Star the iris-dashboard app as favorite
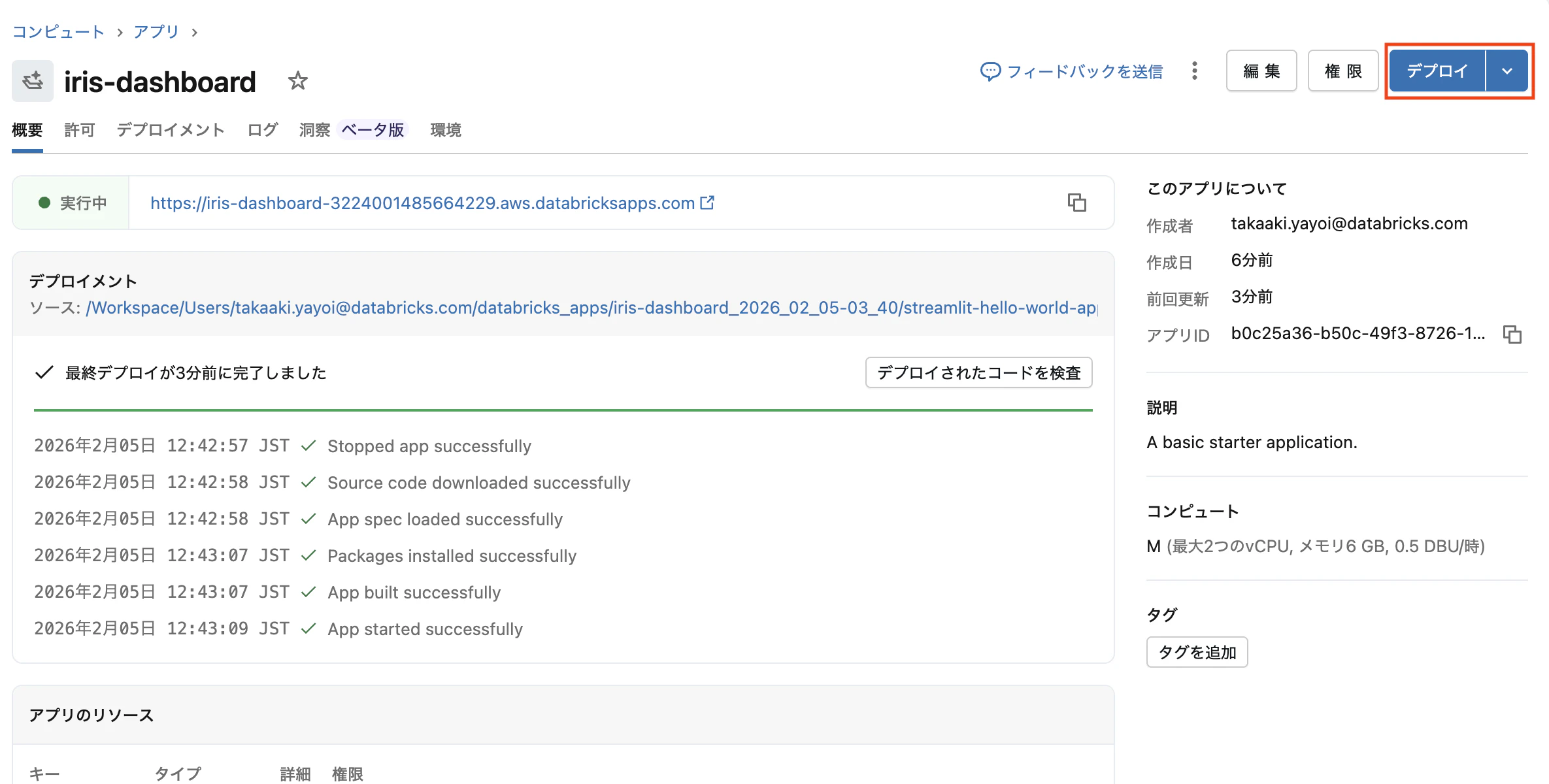 coord(297,80)
